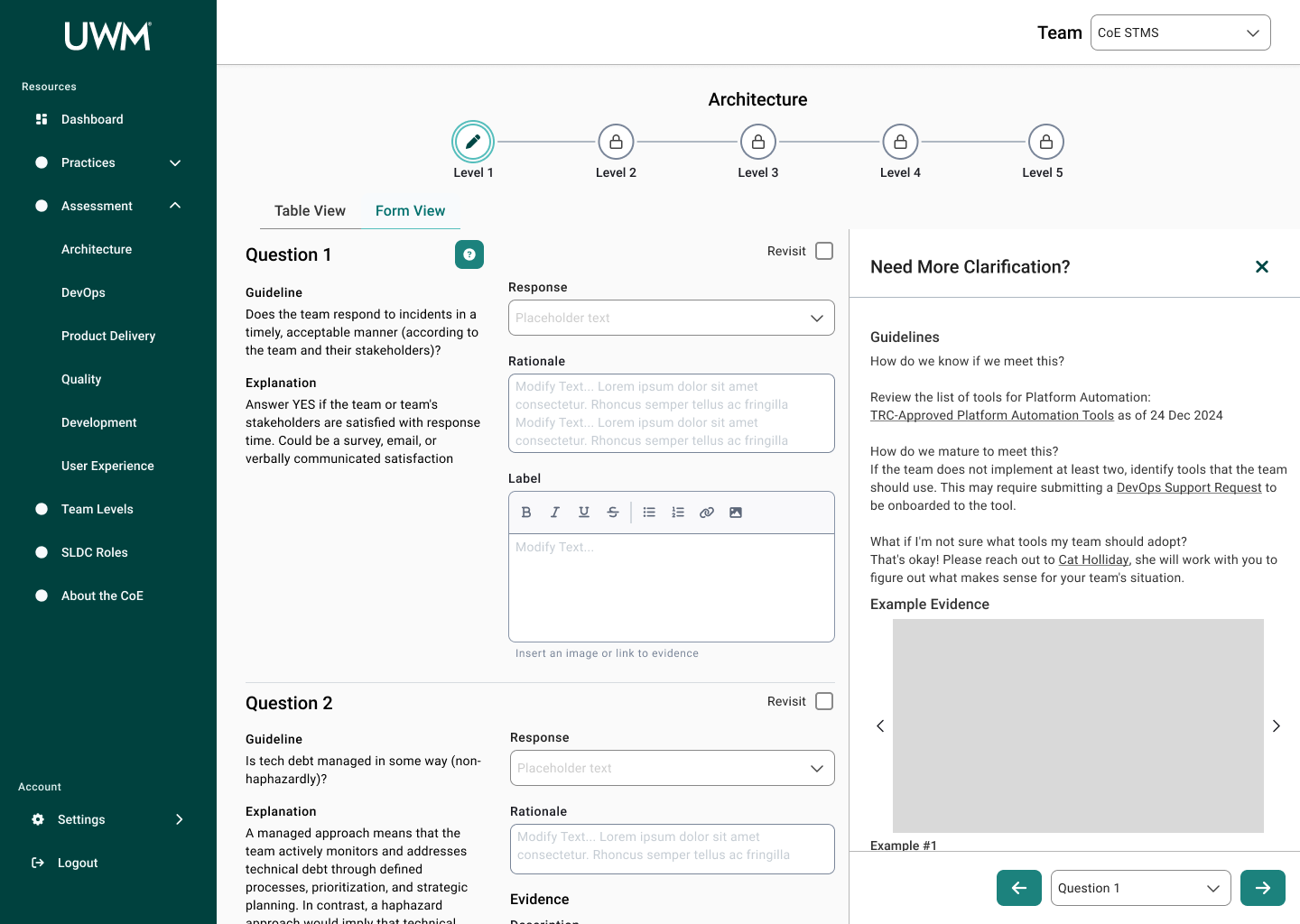This screenshot has height=924, width=1300.
Task: Toggle bold formatting in Label editor
Action: point(526,513)
